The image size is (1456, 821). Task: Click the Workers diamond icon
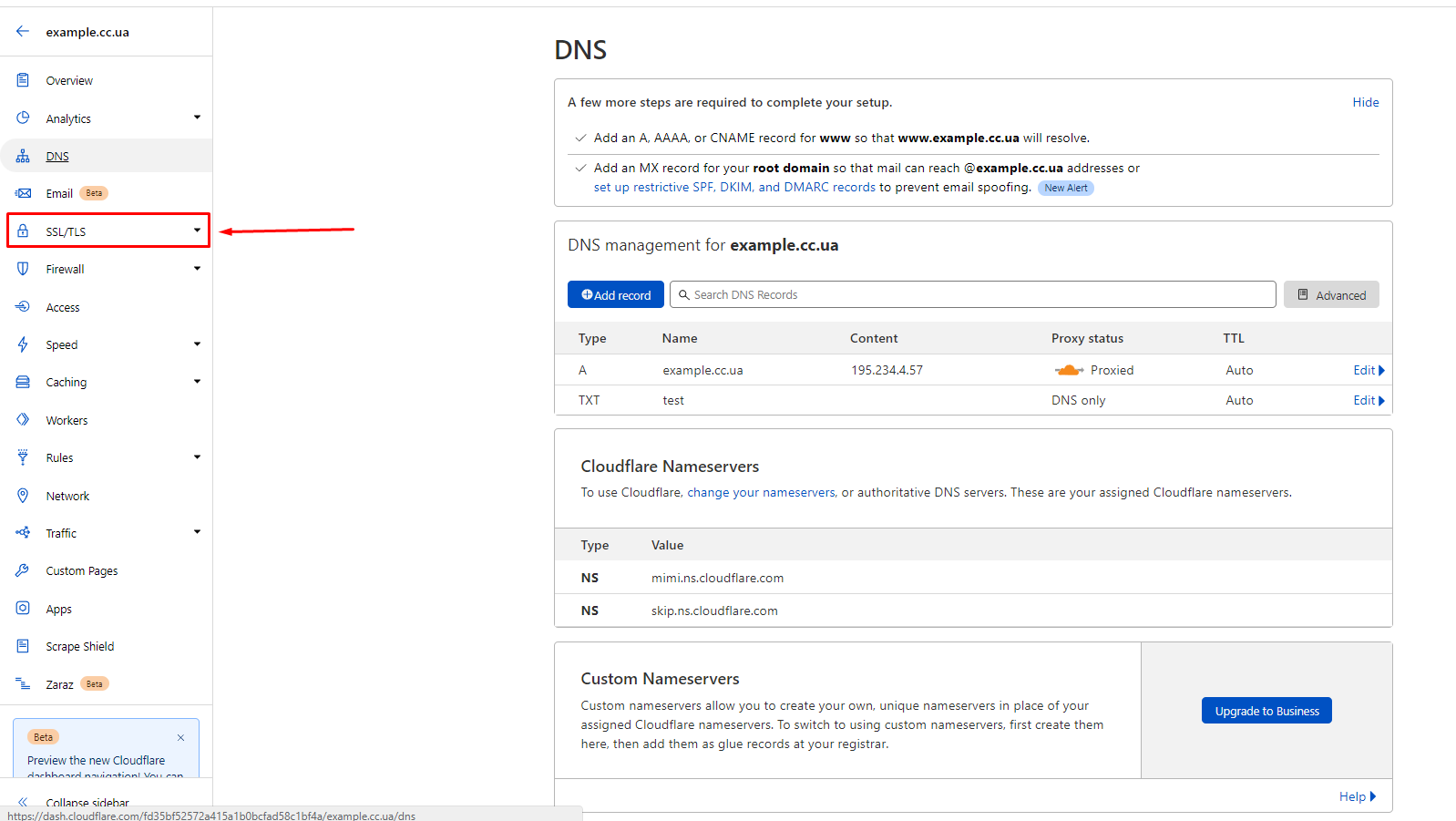pos(23,419)
